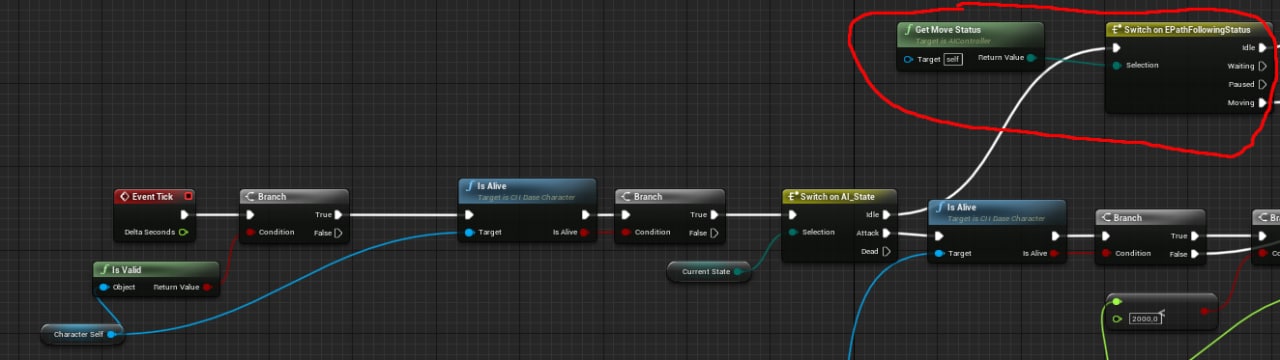Image resolution: width=1280 pixels, height=360 pixels.
Task: Click EPathFollowingStatus Selection input pin
Action: tap(1116, 65)
